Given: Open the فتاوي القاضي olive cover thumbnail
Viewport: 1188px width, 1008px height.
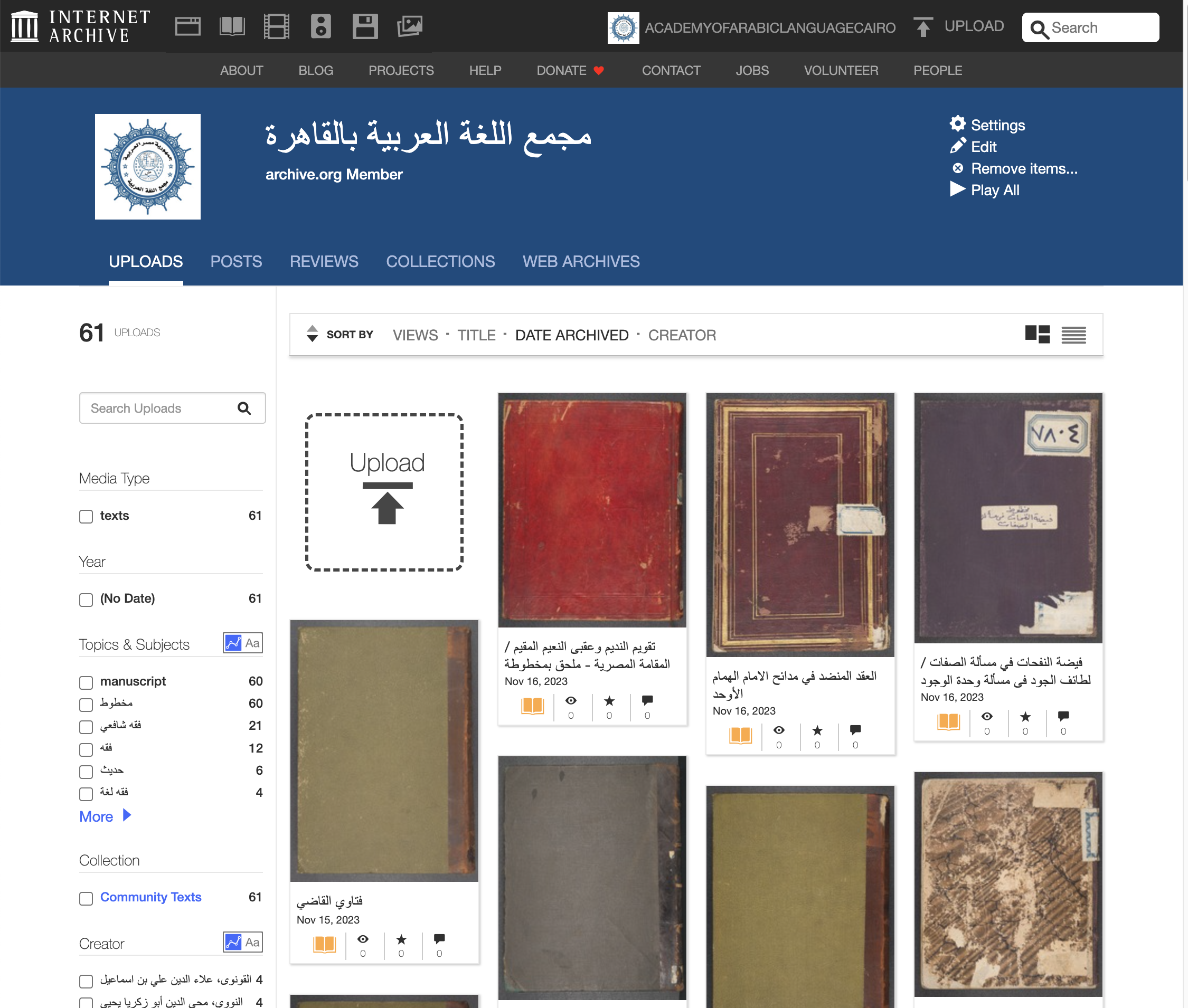Looking at the screenshot, I should click(x=384, y=751).
